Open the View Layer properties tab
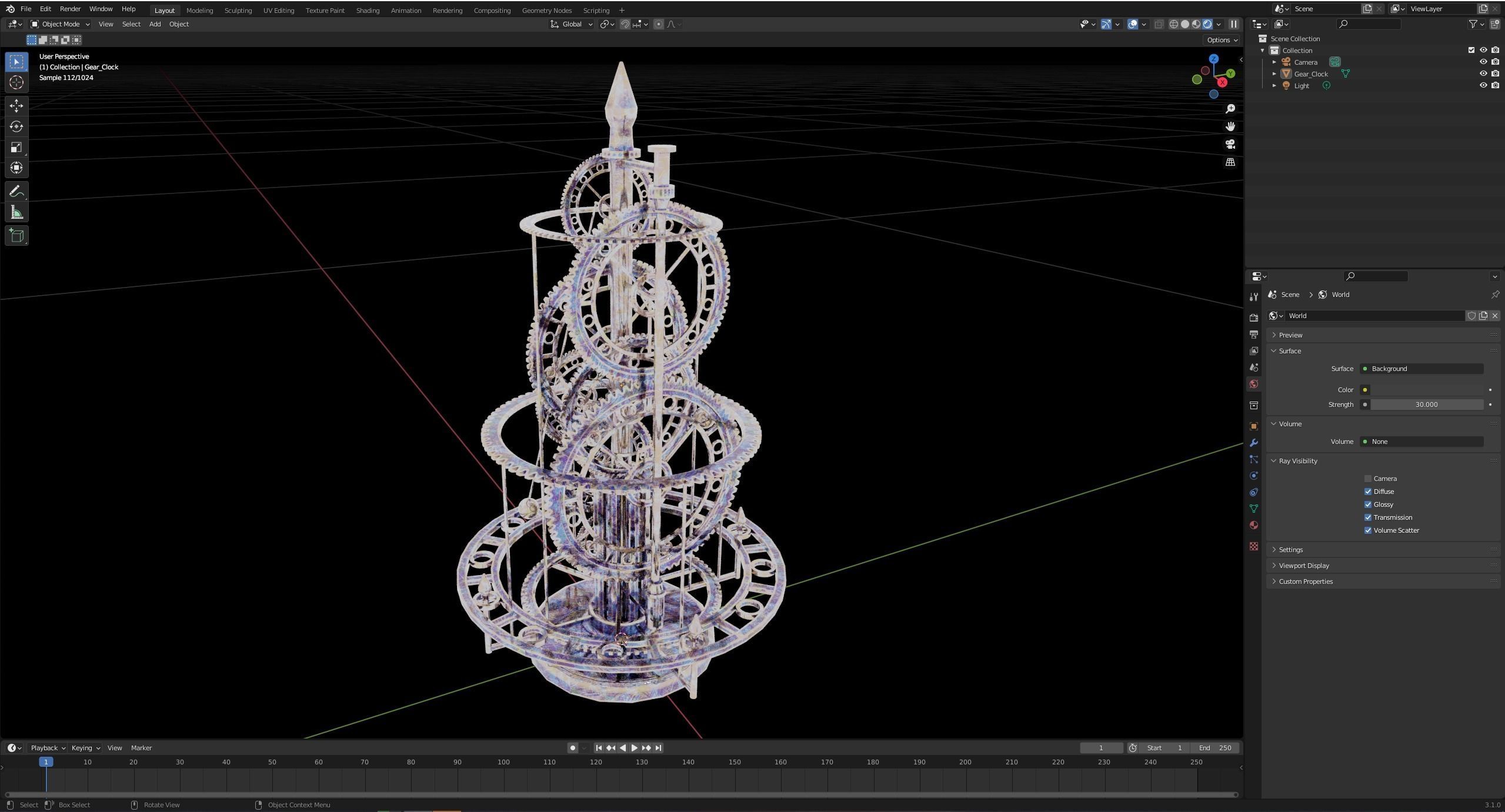 click(1253, 350)
